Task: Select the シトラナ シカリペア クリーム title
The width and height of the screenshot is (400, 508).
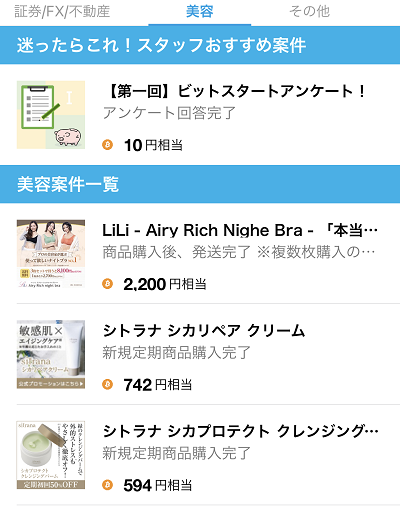Action: click(204, 331)
